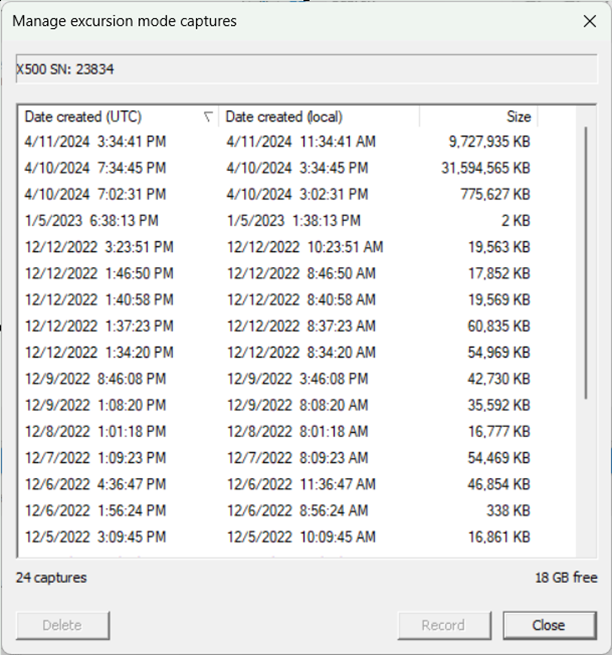Select capture 12/6/2022 1:56:24 PM
612x655 pixels.
pos(95,510)
